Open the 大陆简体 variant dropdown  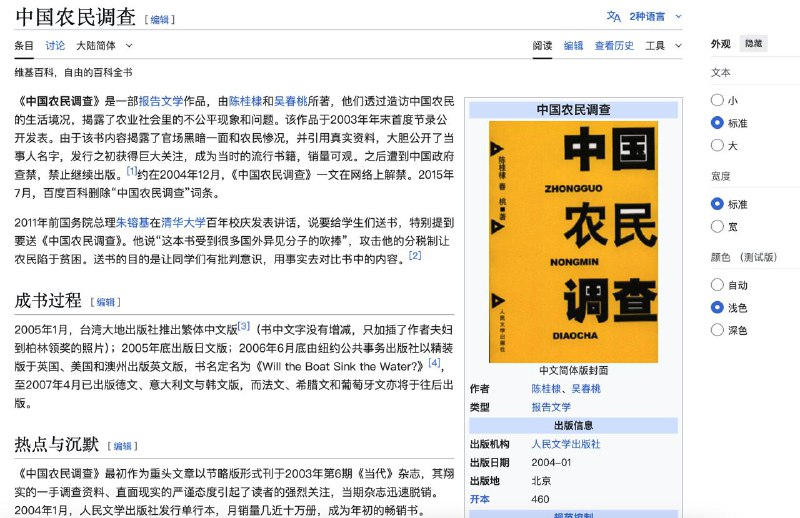tap(104, 46)
